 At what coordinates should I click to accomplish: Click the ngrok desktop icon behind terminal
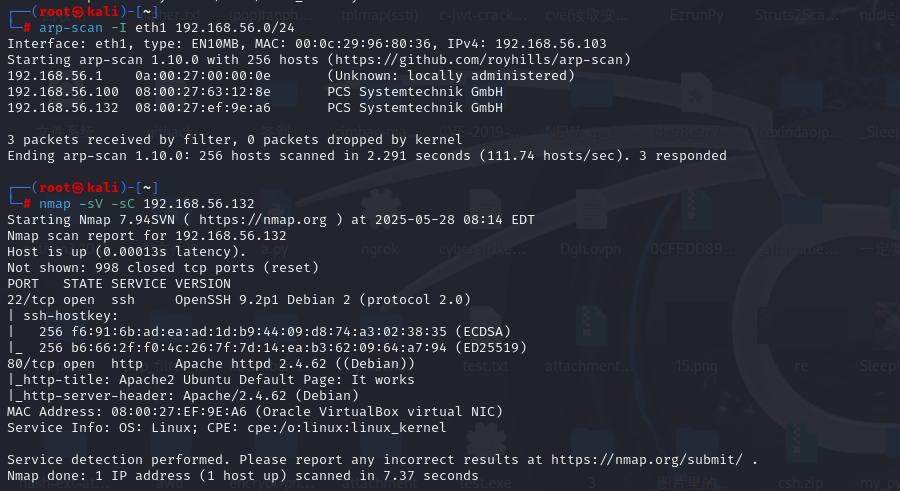tap(379, 224)
